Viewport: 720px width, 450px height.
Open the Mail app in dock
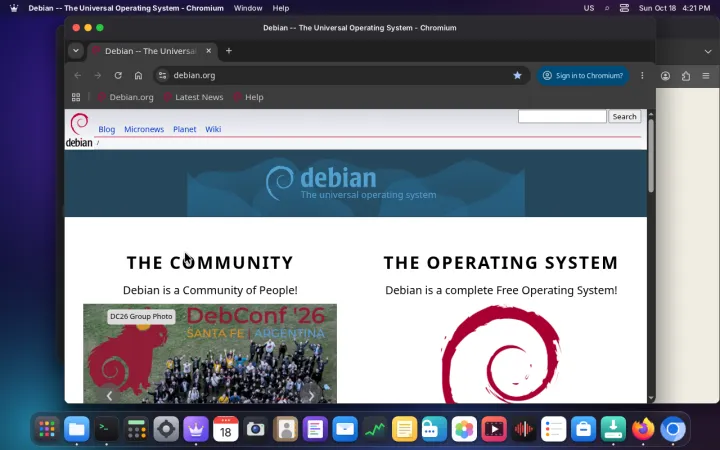pyautogui.click(x=345, y=429)
